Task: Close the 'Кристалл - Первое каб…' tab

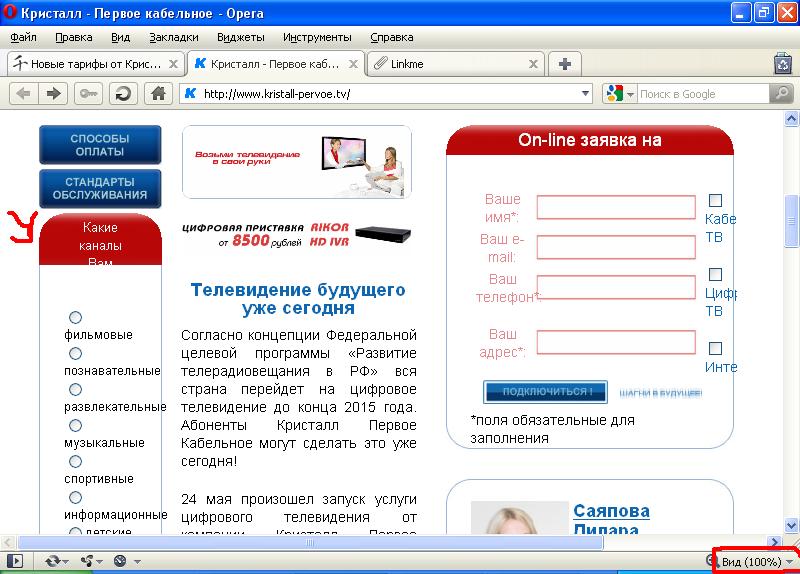Action: pos(353,64)
